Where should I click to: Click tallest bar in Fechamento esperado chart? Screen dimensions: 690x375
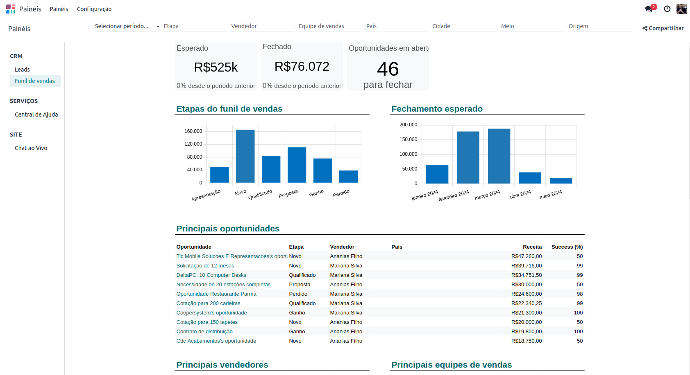coord(499,156)
